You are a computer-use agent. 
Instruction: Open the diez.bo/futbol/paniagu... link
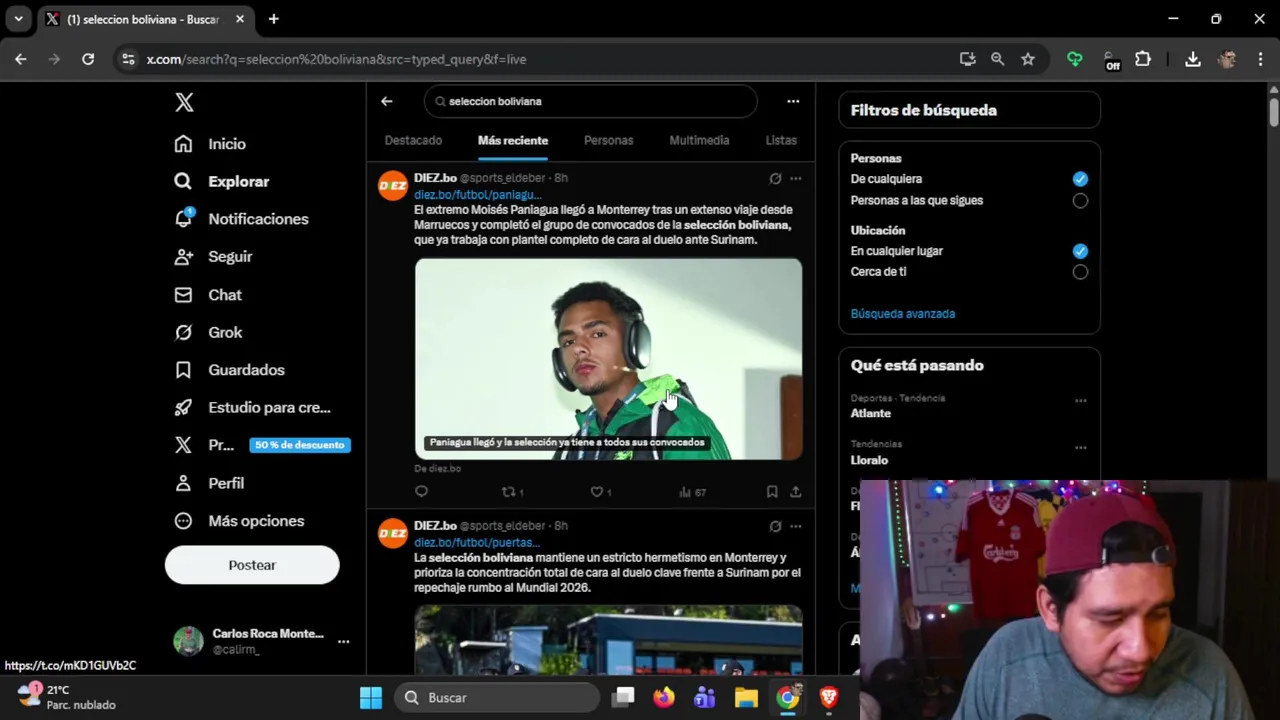(477, 195)
